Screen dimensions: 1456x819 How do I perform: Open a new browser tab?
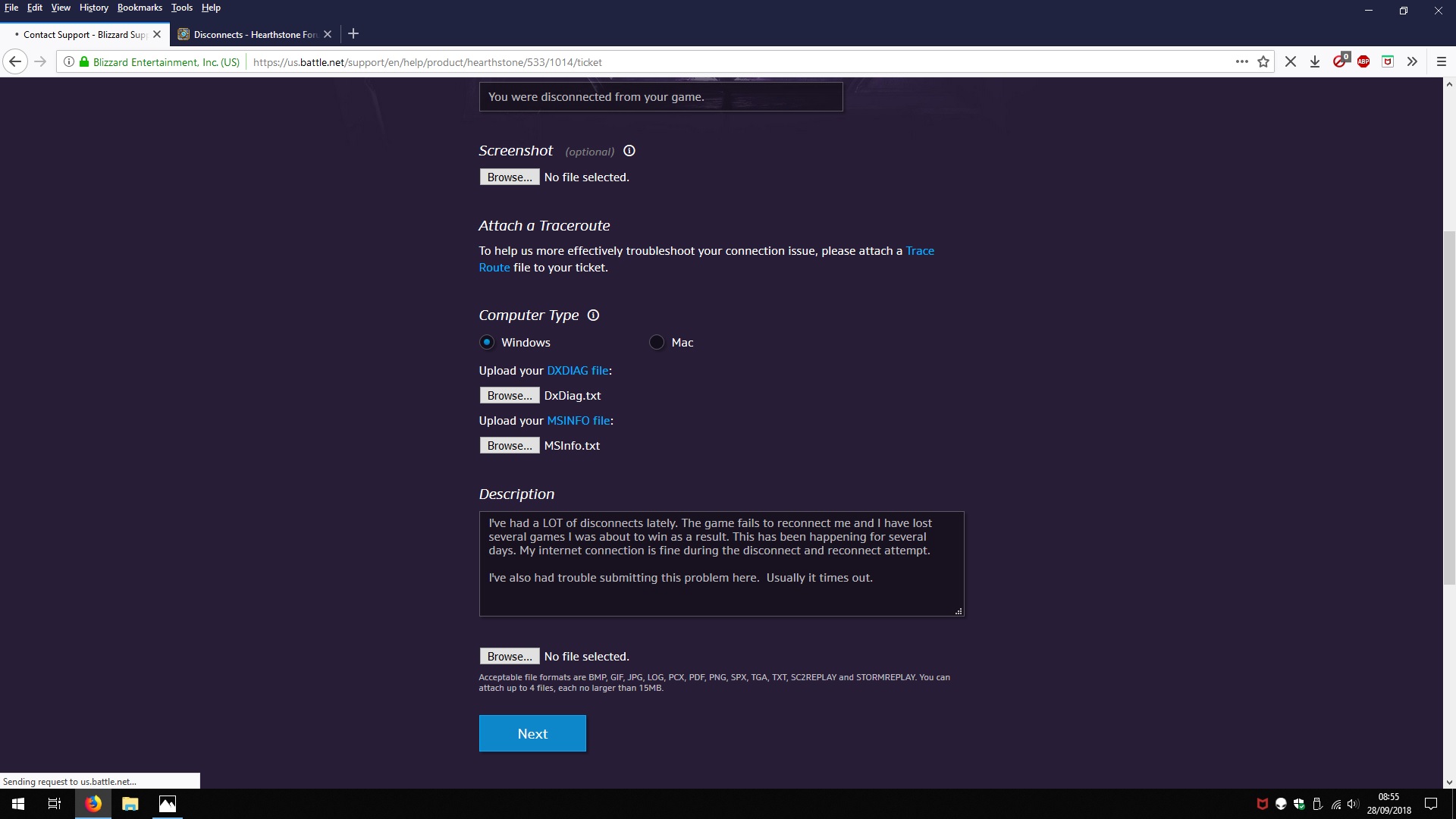(x=353, y=34)
